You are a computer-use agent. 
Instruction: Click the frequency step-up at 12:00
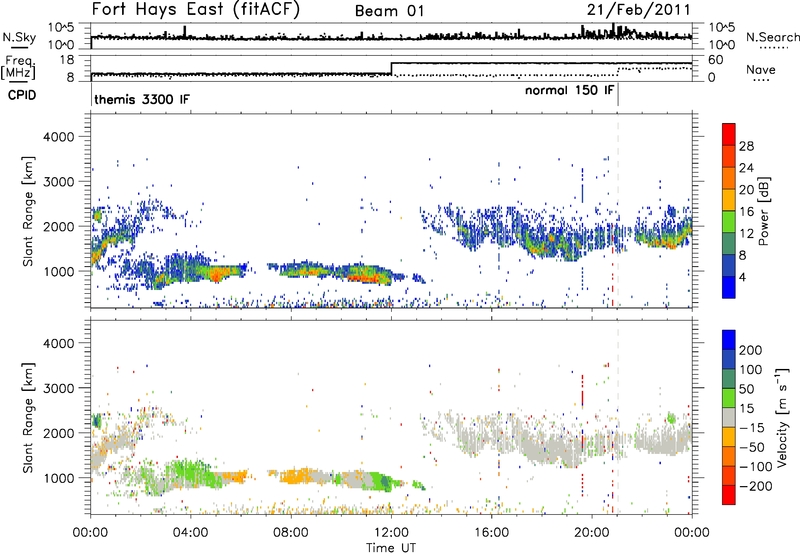coord(391,69)
